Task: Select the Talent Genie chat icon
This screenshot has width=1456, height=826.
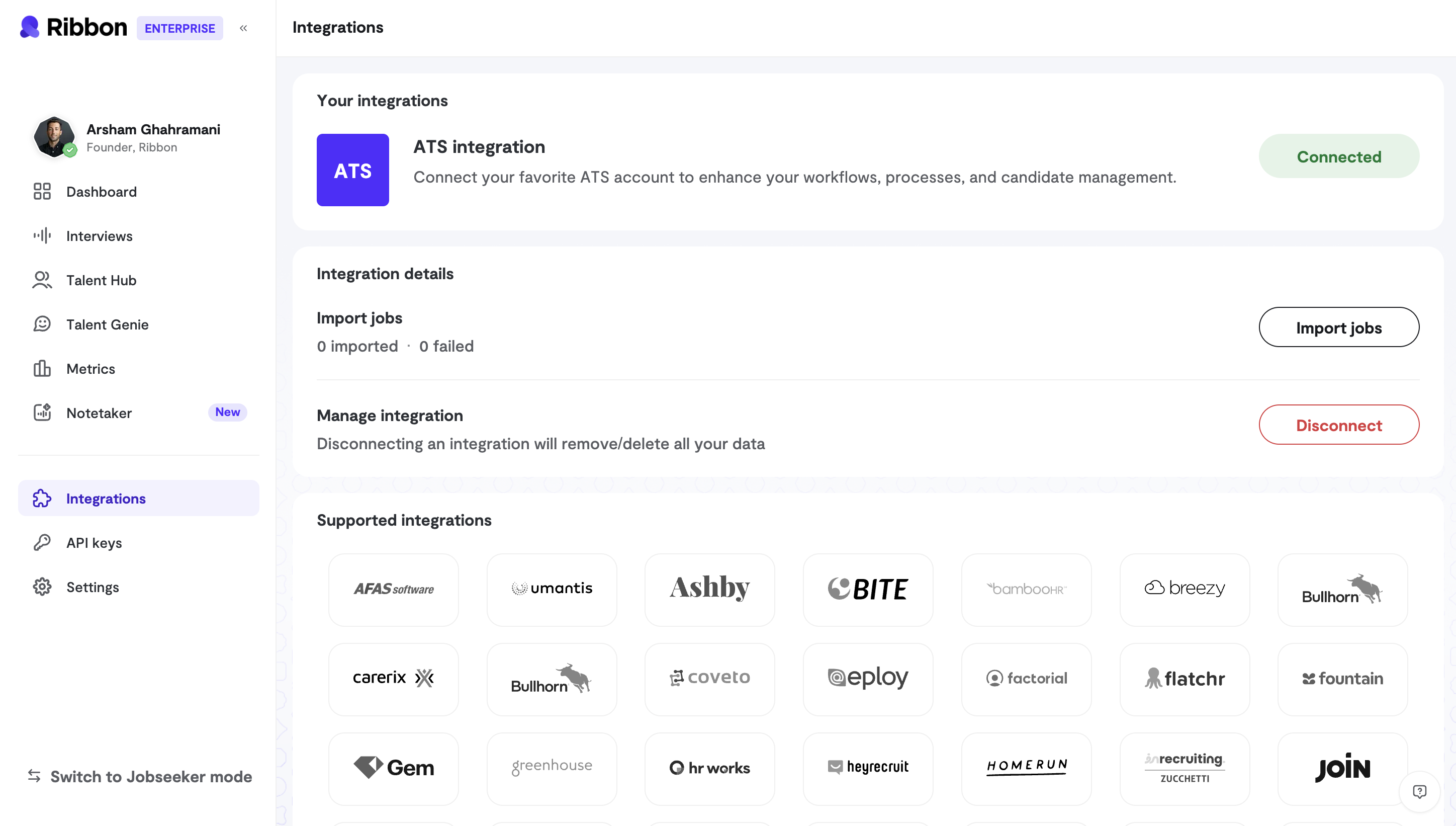Action: pos(42,324)
